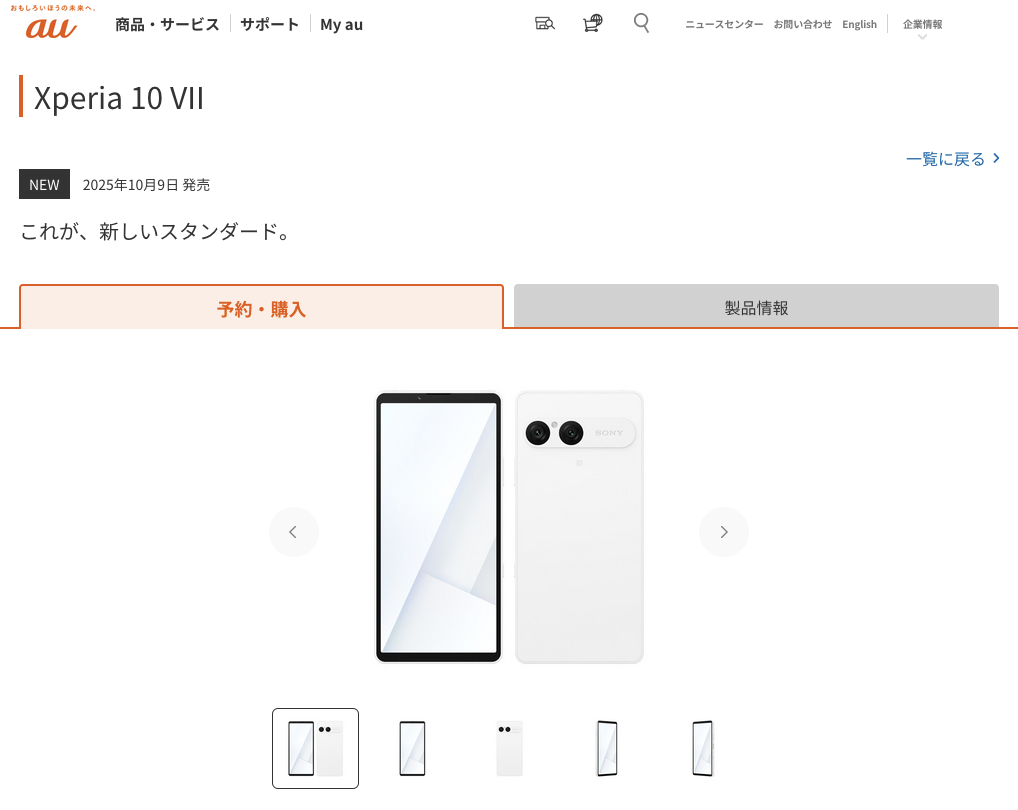
Task: Open the 商品・サービス menu
Action: point(167,25)
